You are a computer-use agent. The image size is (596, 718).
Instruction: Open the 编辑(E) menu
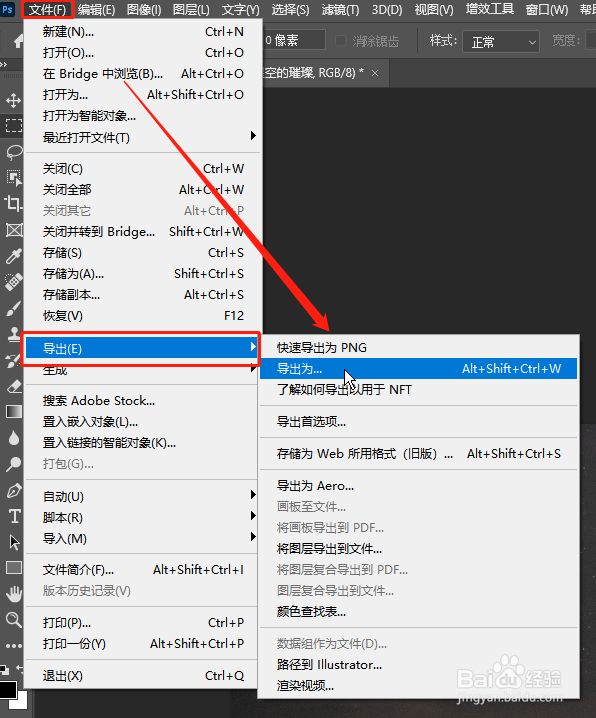point(96,9)
